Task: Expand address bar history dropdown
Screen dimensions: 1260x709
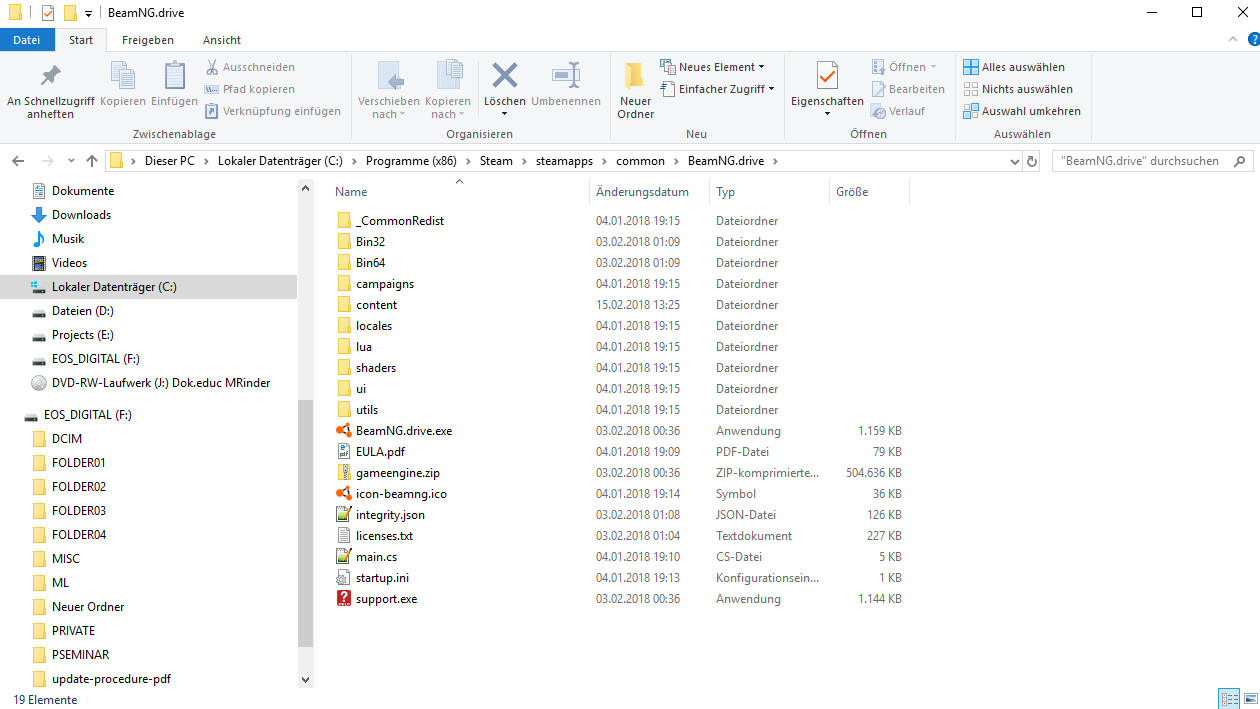Action: [1015, 161]
